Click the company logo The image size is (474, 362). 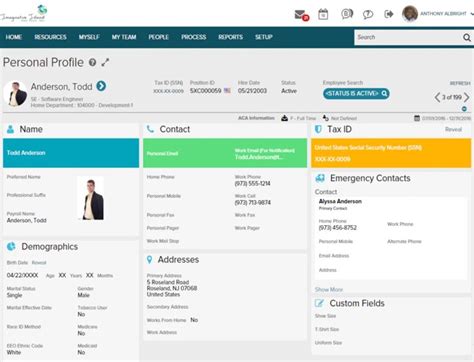coord(24,14)
